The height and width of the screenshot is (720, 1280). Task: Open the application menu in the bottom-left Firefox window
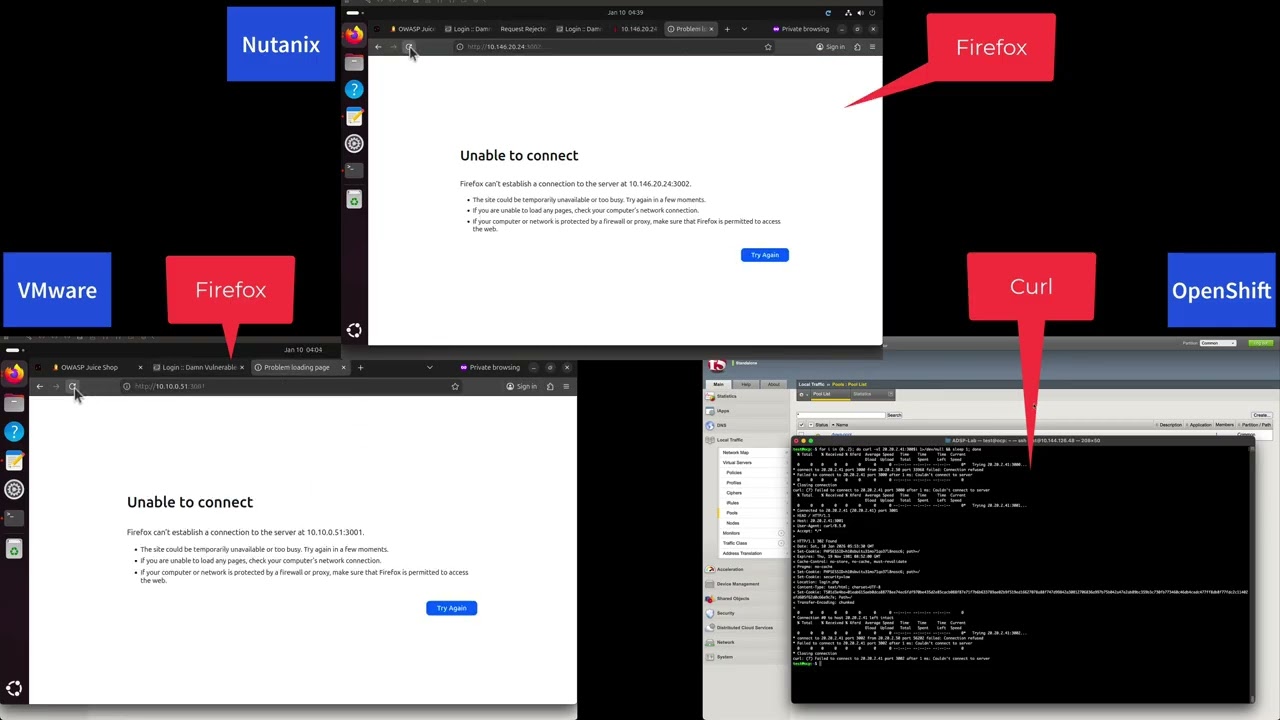tap(566, 386)
